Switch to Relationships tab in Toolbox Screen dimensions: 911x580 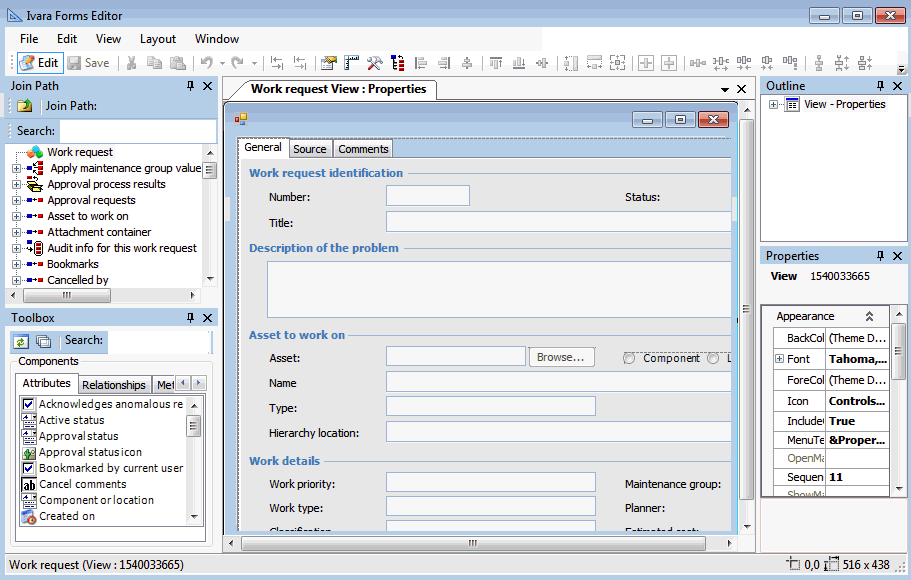pos(114,385)
